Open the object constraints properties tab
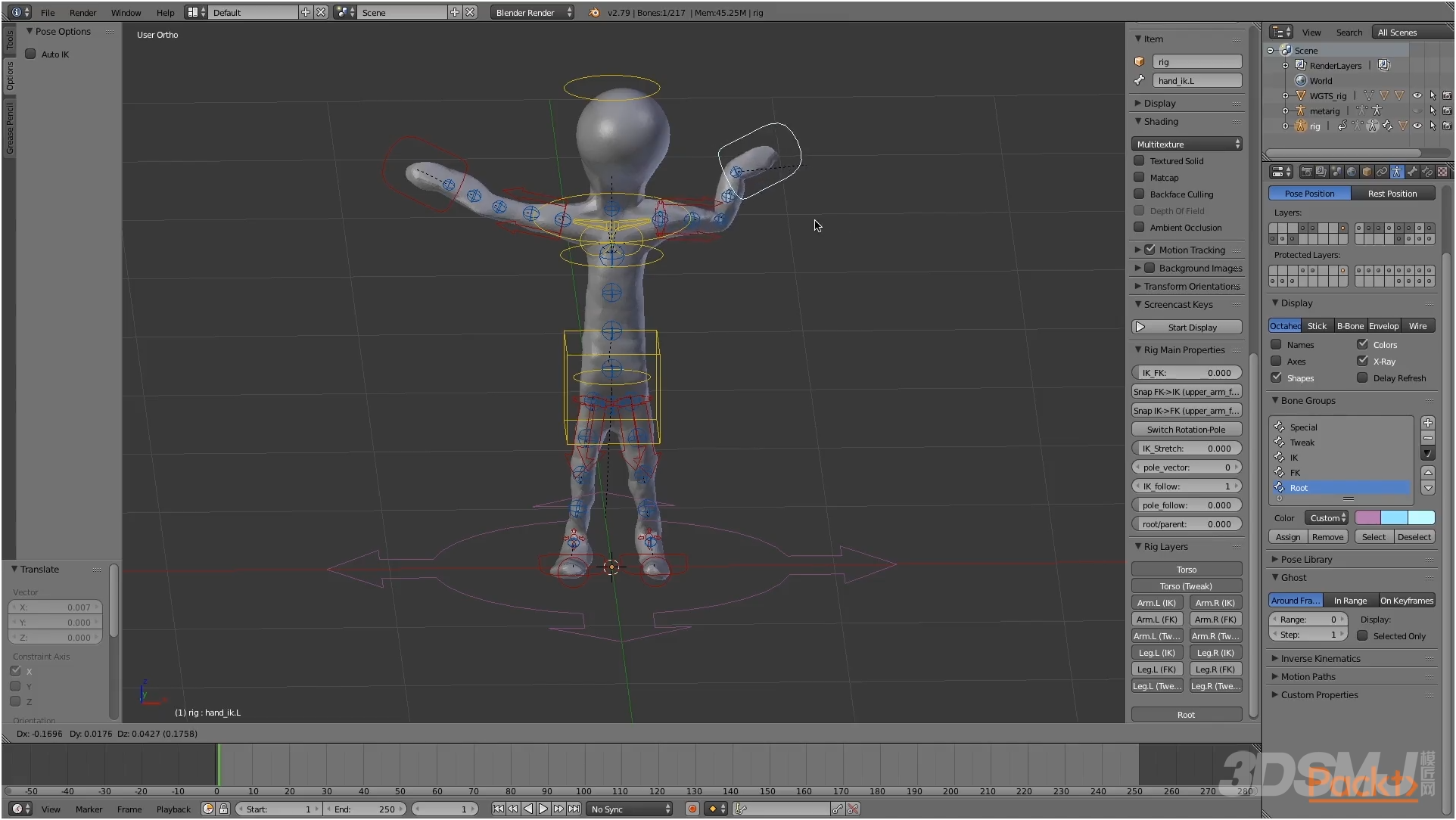The image size is (1456, 820). tap(1382, 172)
